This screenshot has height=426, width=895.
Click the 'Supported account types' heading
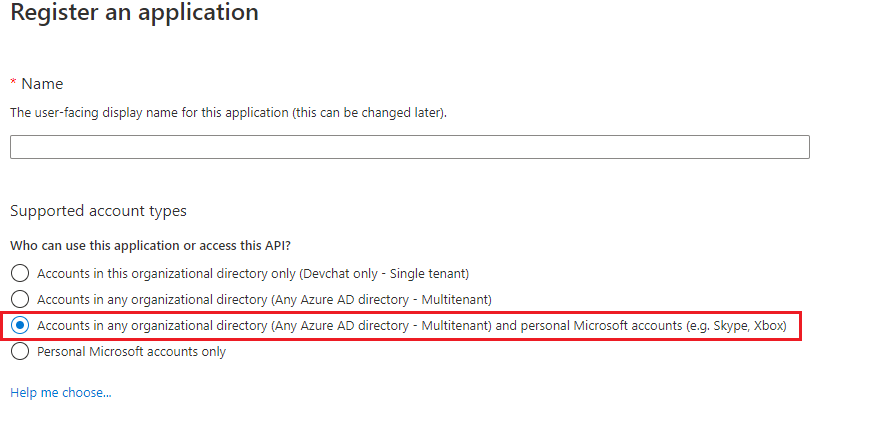pyautogui.click(x=98, y=211)
